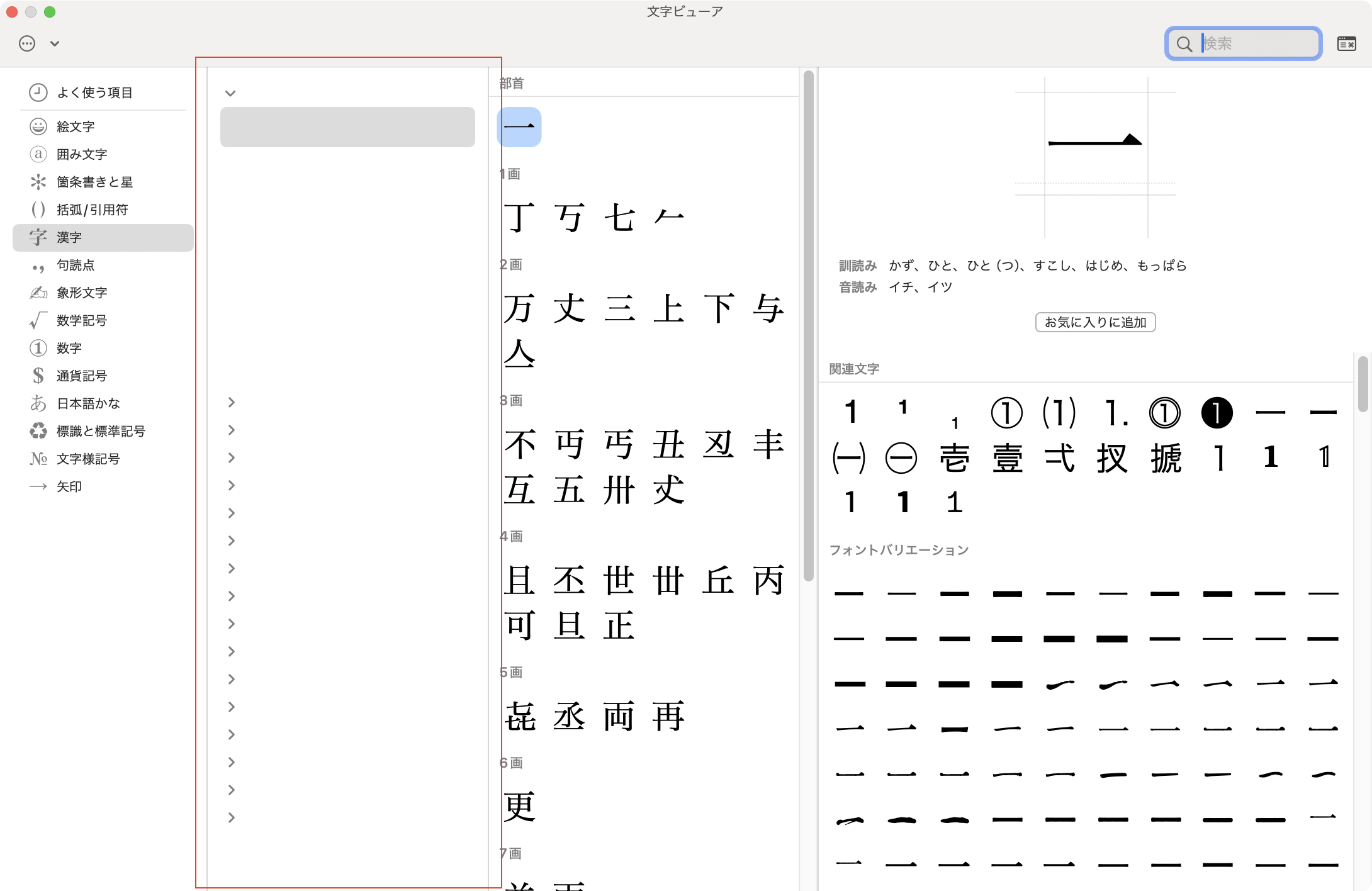Select punctuation (句読点) sidebar item
The image size is (1372, 891).
[76, 265]
